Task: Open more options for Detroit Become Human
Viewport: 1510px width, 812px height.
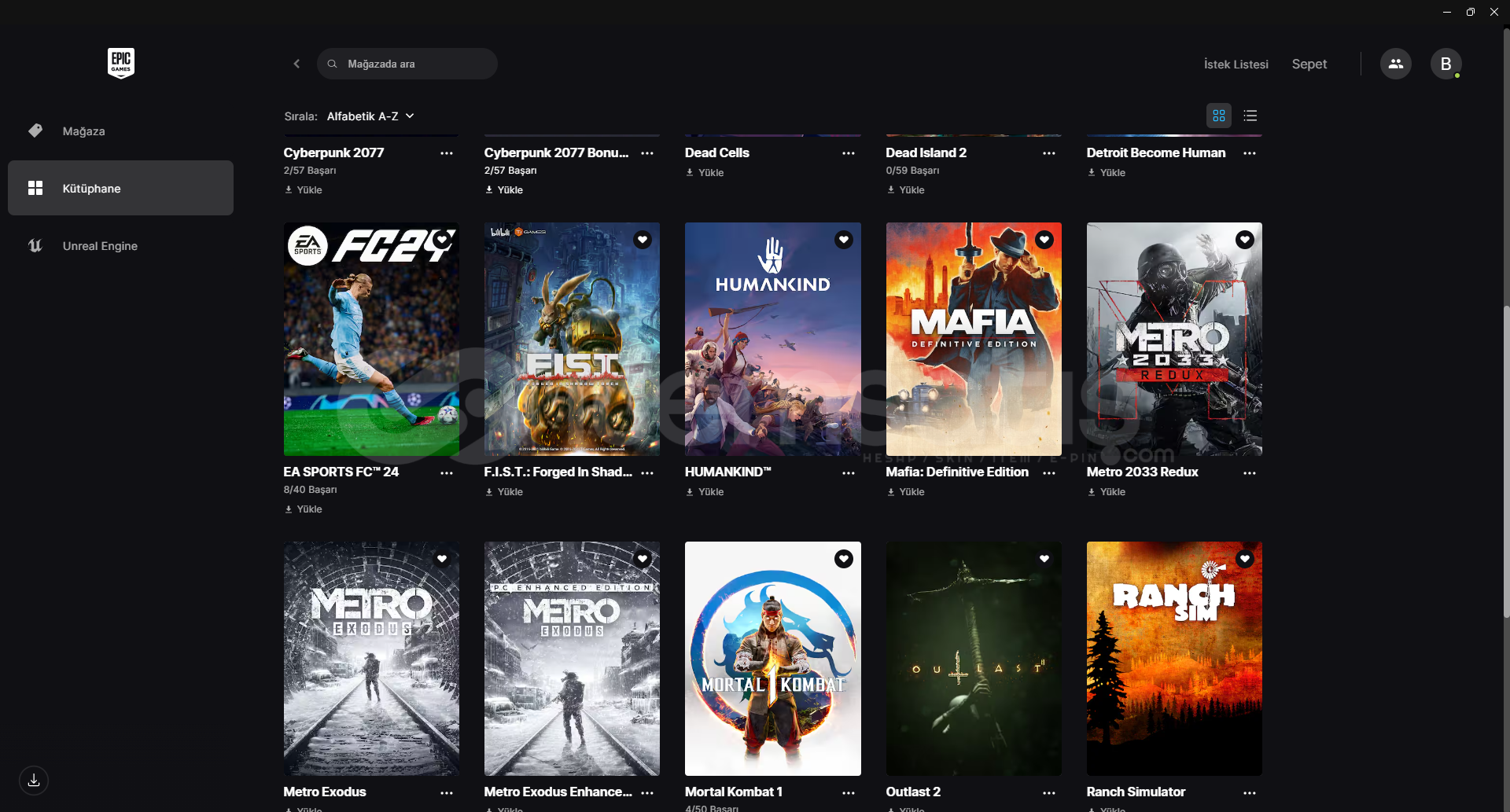Action: [x=1250, y=153]
